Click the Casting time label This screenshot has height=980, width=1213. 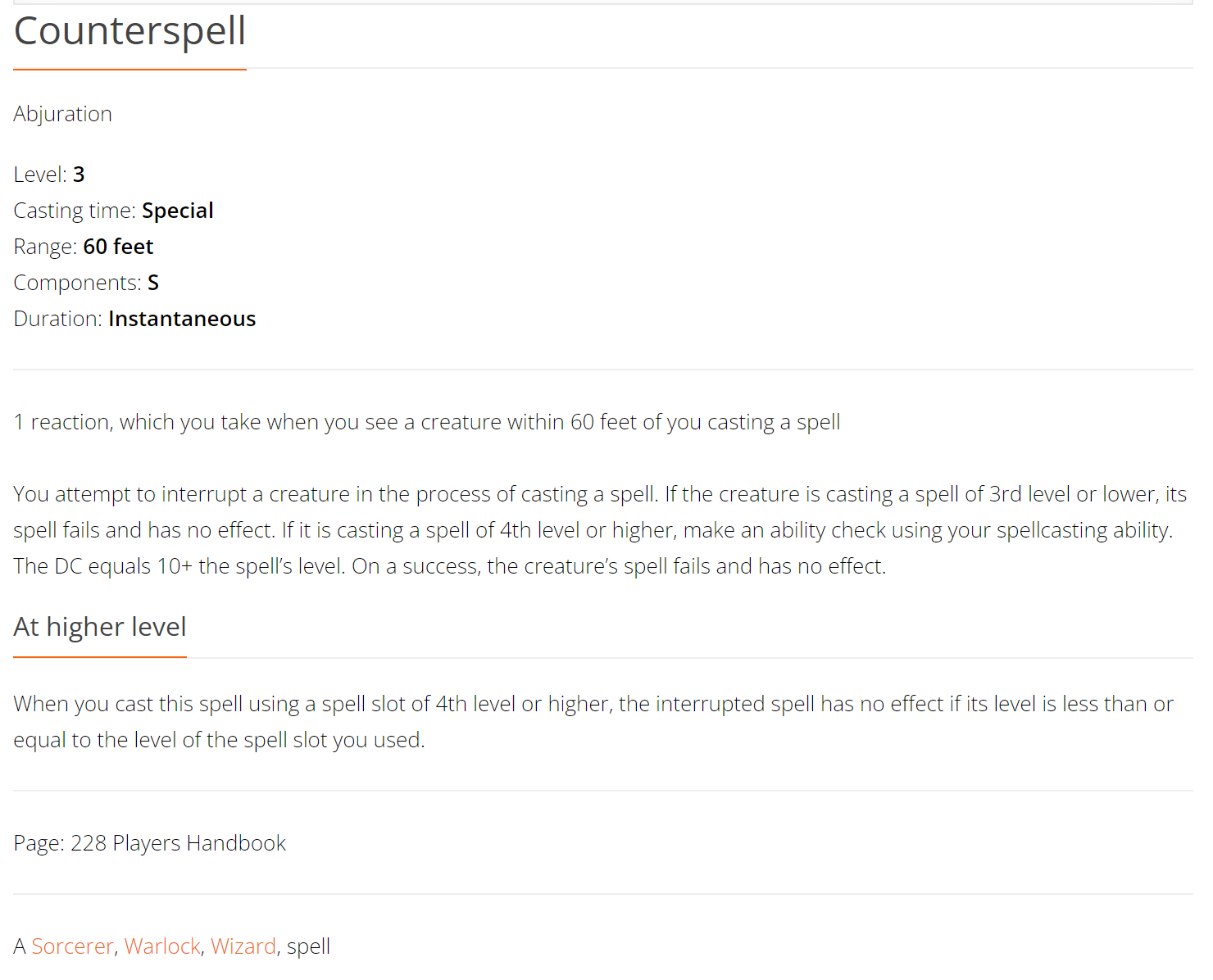pos(75,211)
